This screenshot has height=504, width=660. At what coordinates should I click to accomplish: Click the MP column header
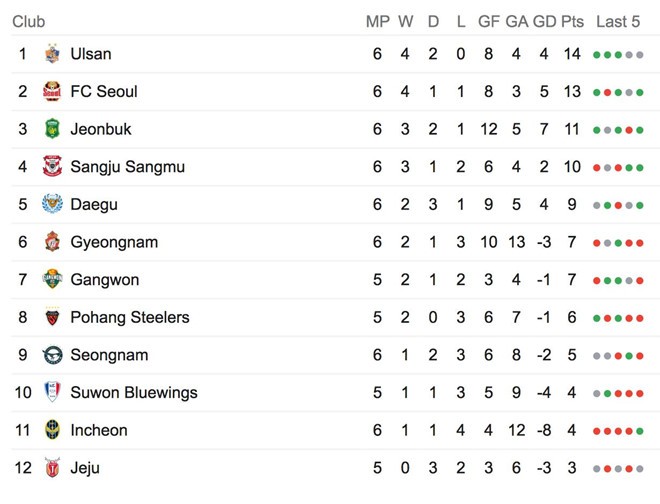click(x=377, y=21)
